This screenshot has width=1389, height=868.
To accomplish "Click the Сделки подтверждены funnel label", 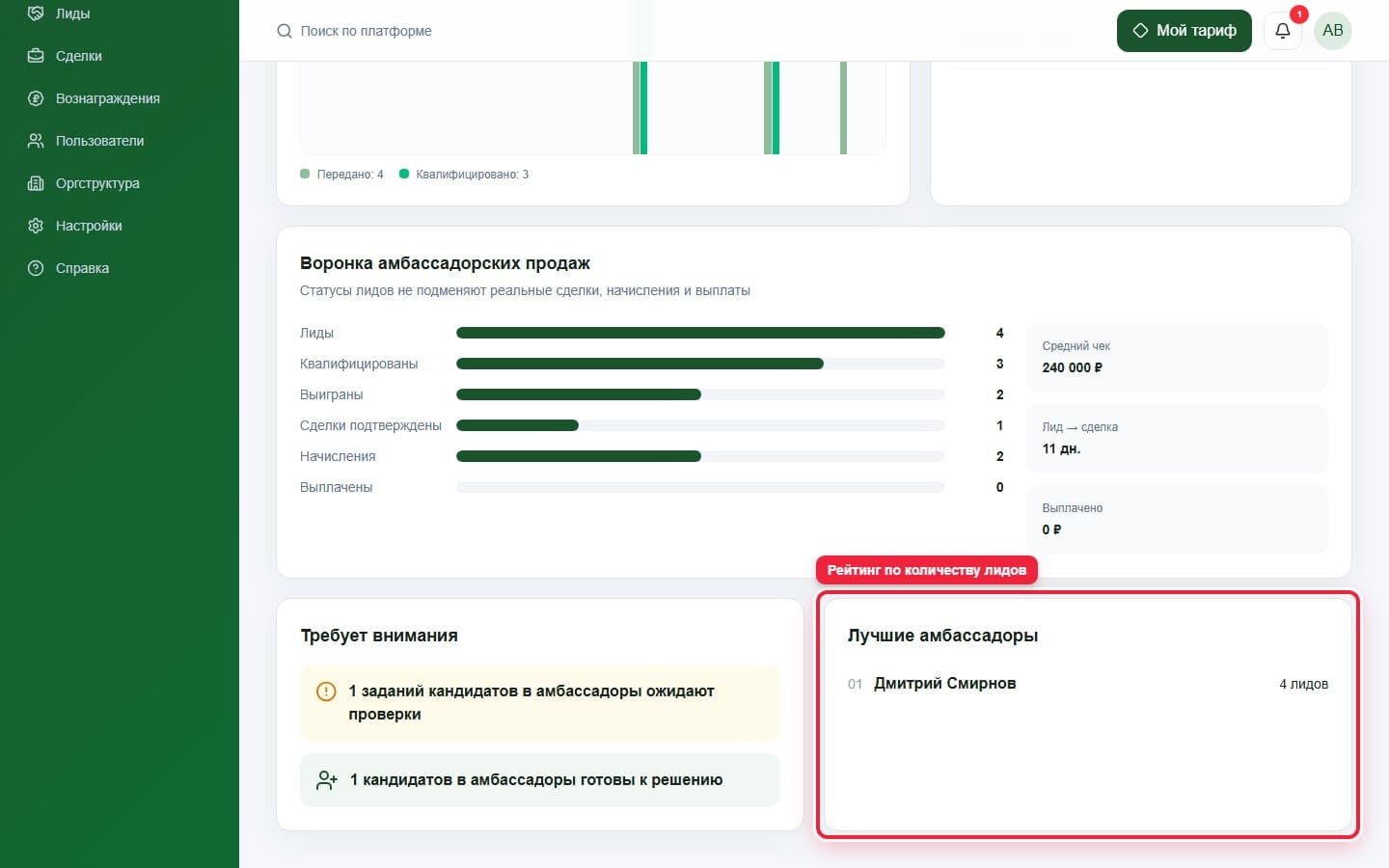I will coord(370,425).
